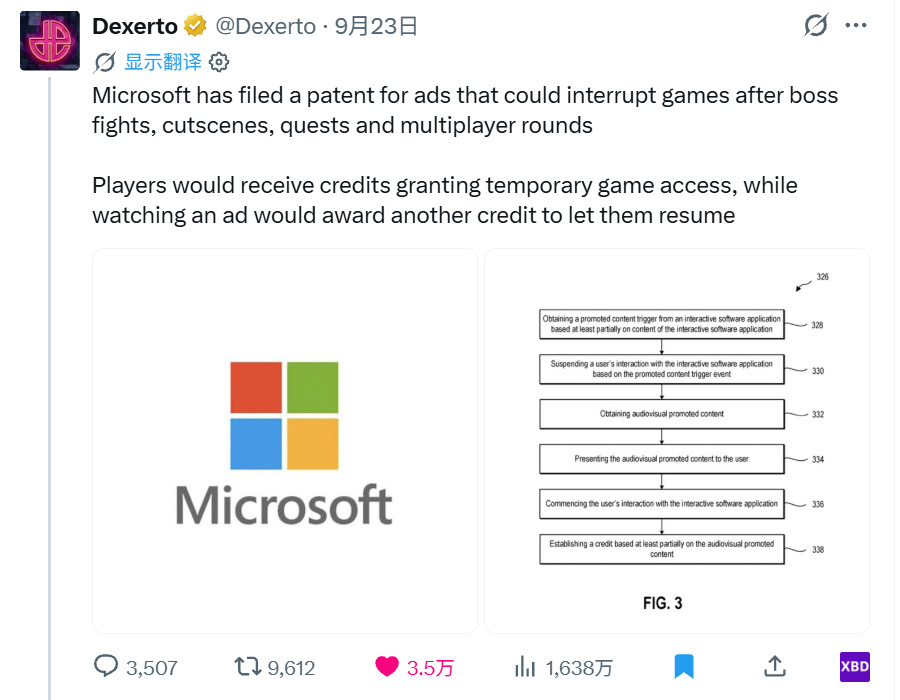Click the @Dexerto handle
Image resolution: width=900 pixels, height=700 pixels.
(265, 26)
